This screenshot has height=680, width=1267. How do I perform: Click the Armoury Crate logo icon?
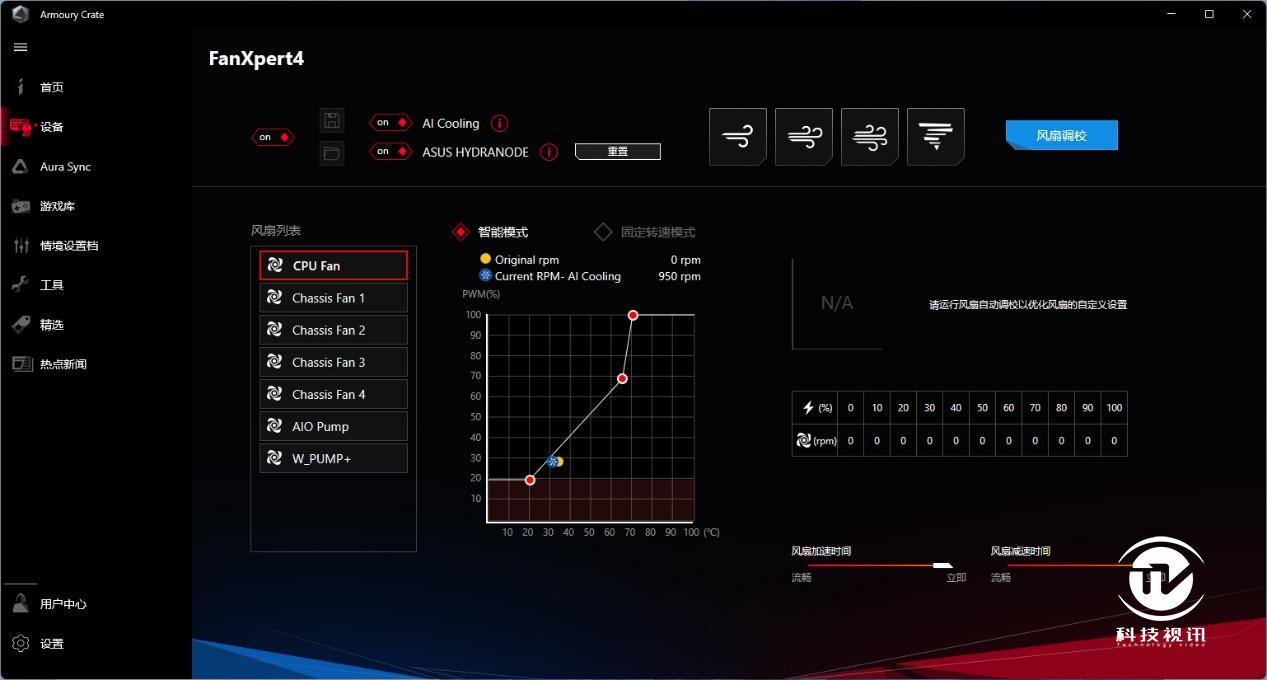point(19,14)
